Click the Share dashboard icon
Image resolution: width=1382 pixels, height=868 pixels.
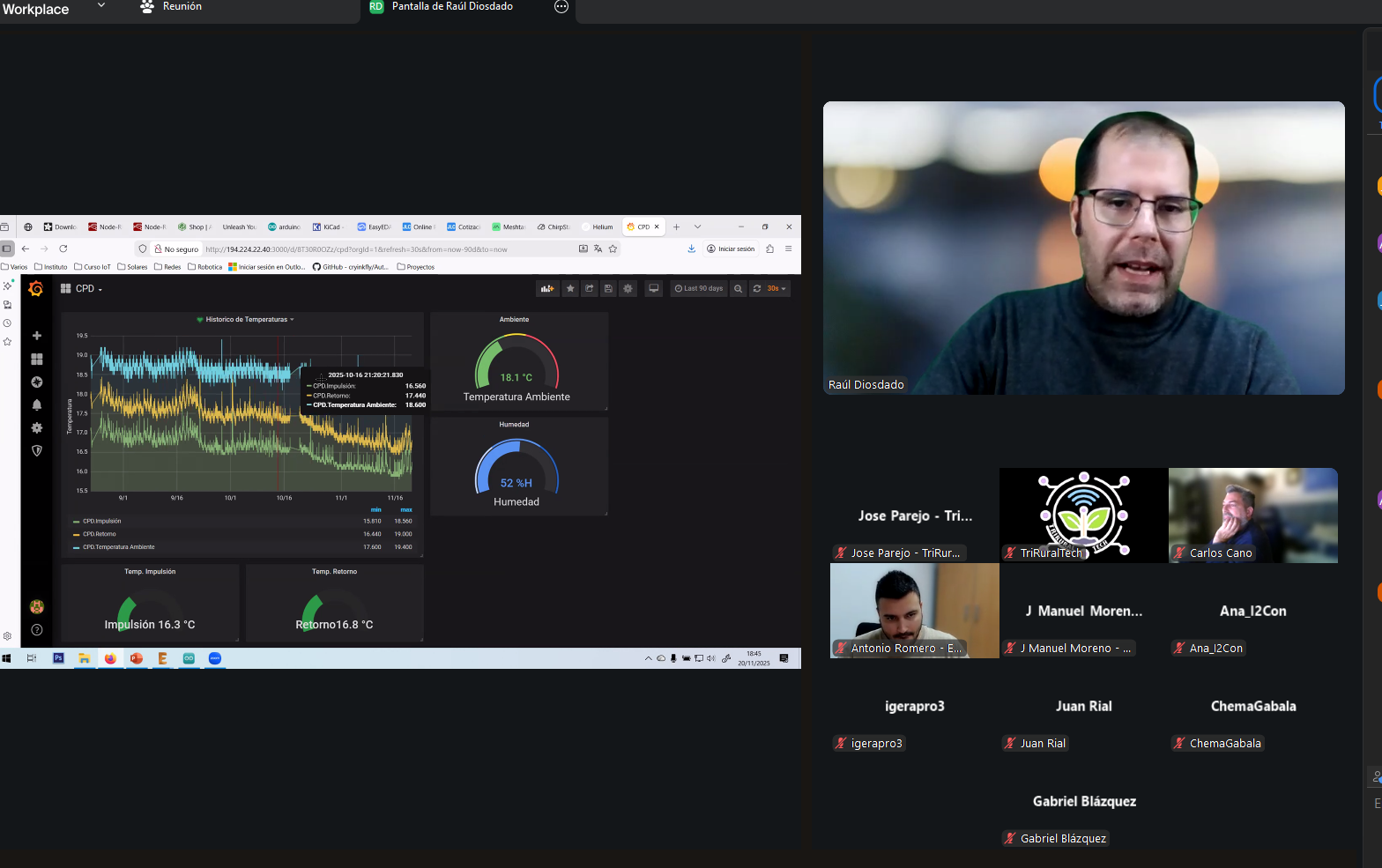tap(590, 289)
